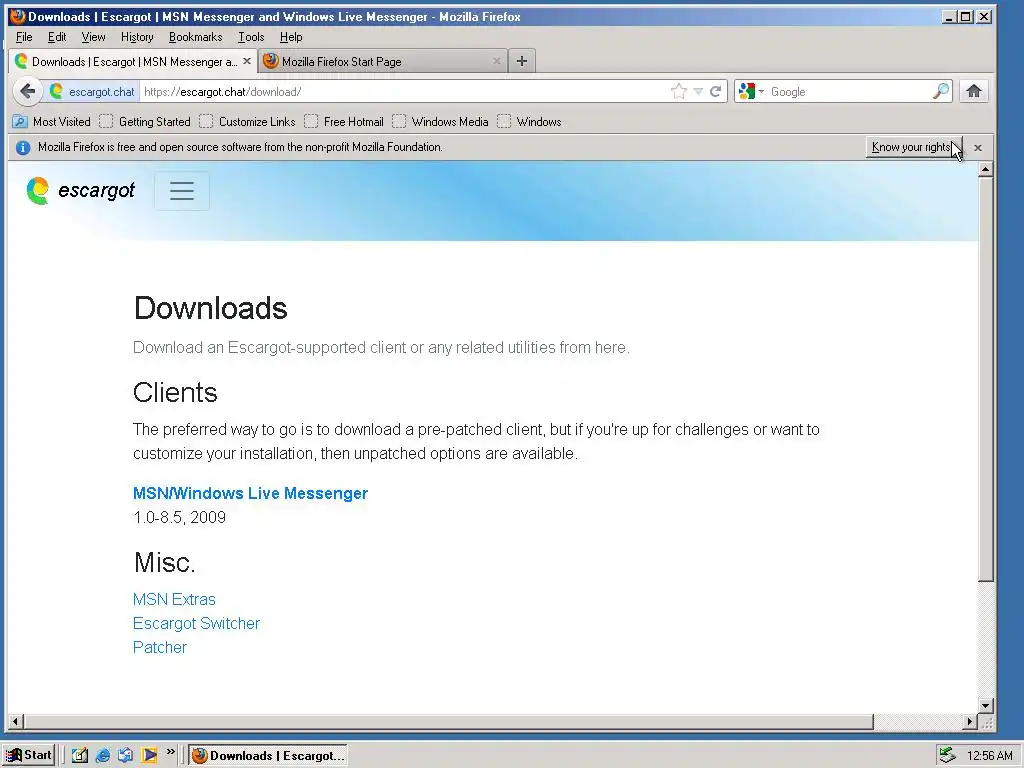
Task: Click the Downloads heading text
Action: (x=210, y=308)
